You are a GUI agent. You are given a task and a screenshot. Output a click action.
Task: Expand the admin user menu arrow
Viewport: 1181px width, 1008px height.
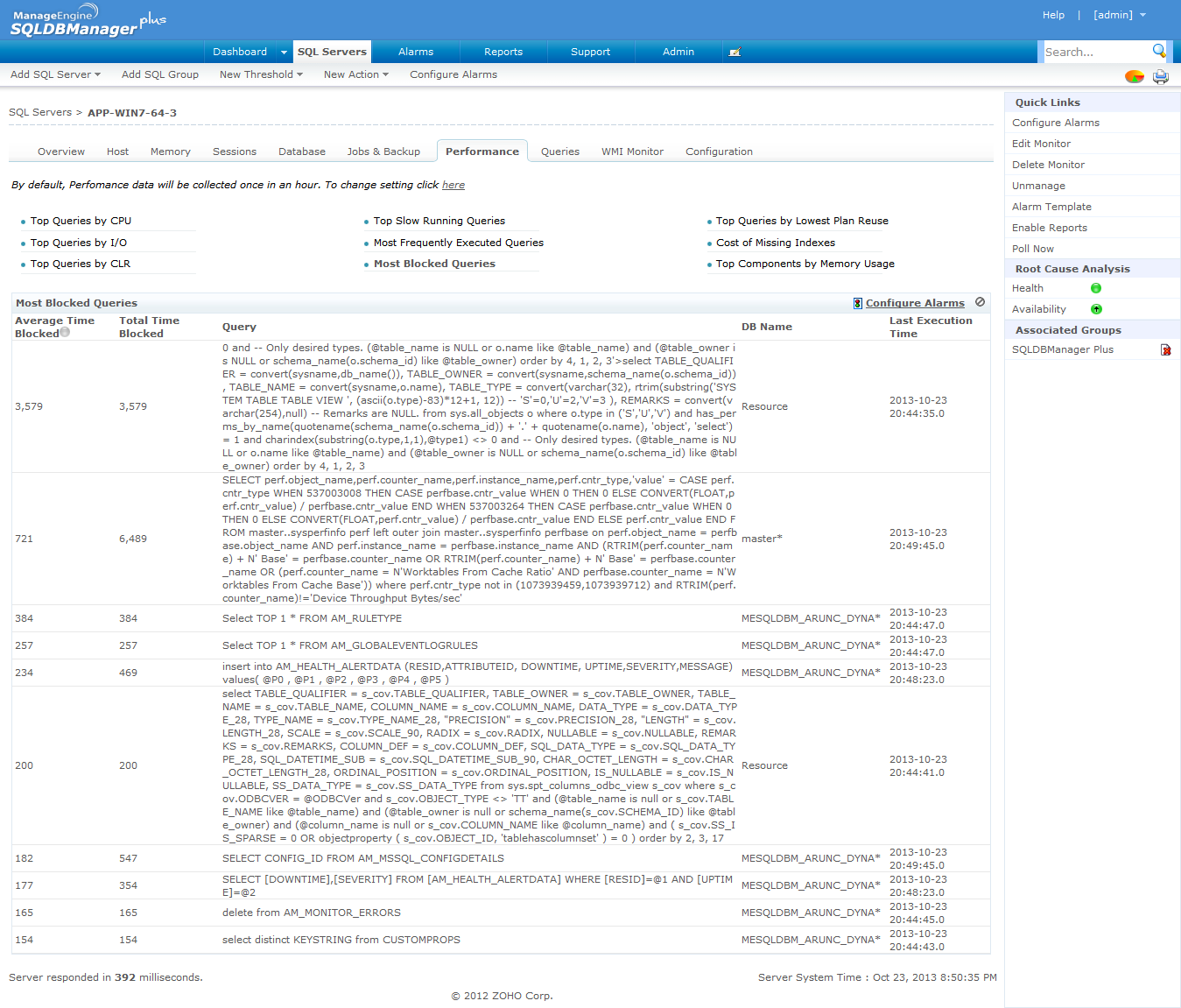(x=1142, y=15)
